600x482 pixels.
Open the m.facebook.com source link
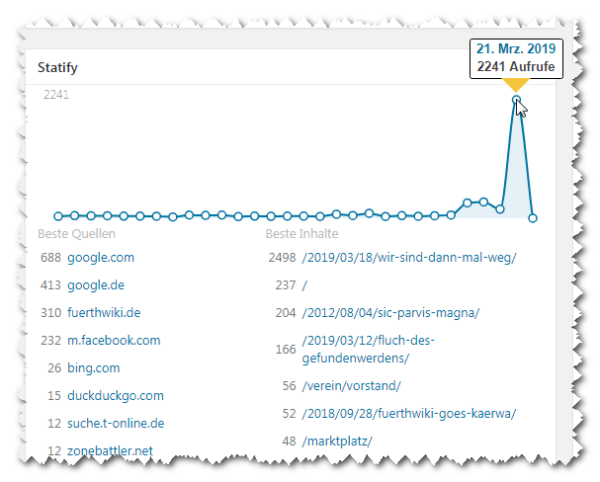(x=114, y=340)
